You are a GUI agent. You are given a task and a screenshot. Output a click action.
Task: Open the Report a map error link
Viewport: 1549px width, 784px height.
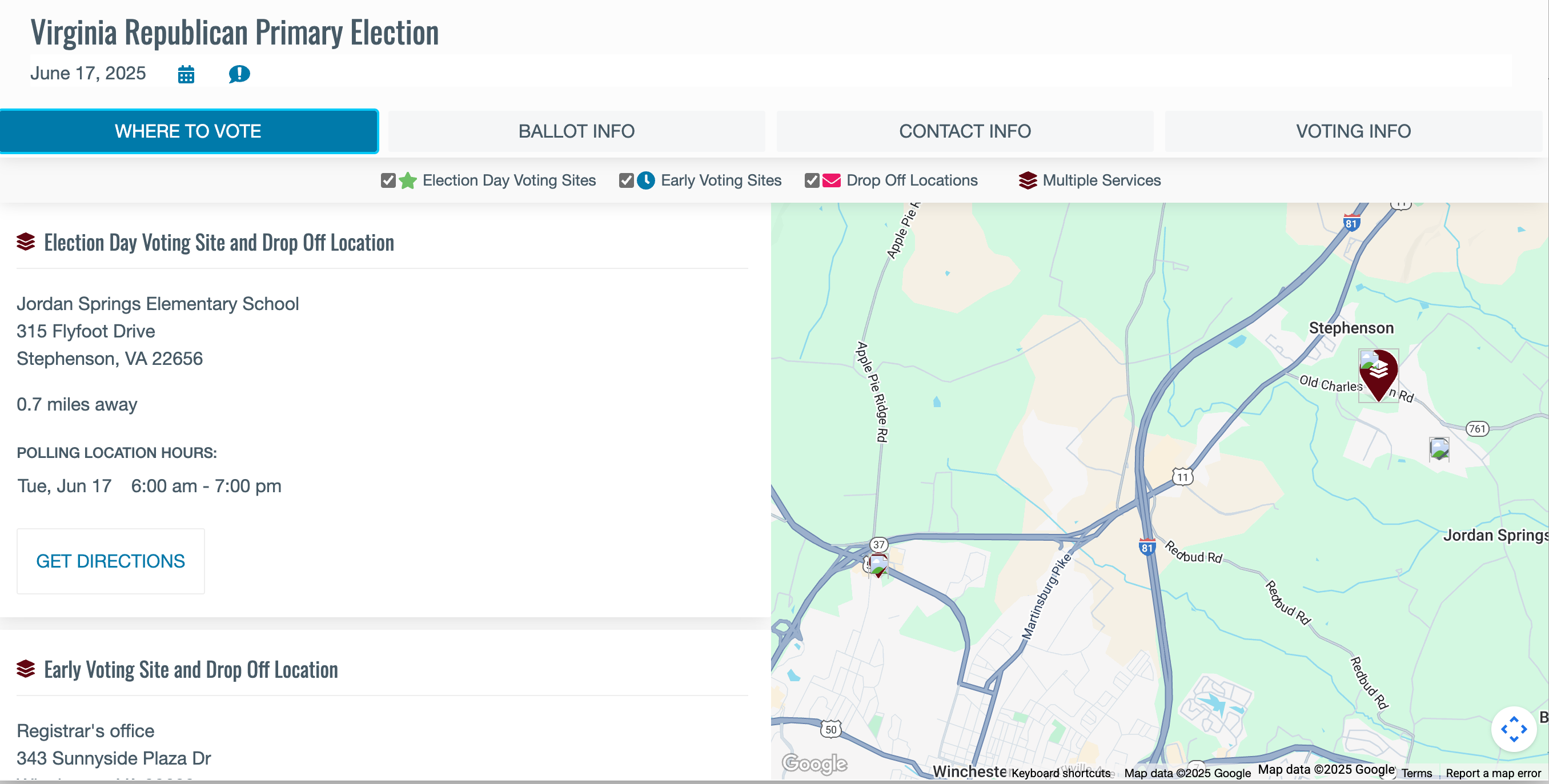1493,773
